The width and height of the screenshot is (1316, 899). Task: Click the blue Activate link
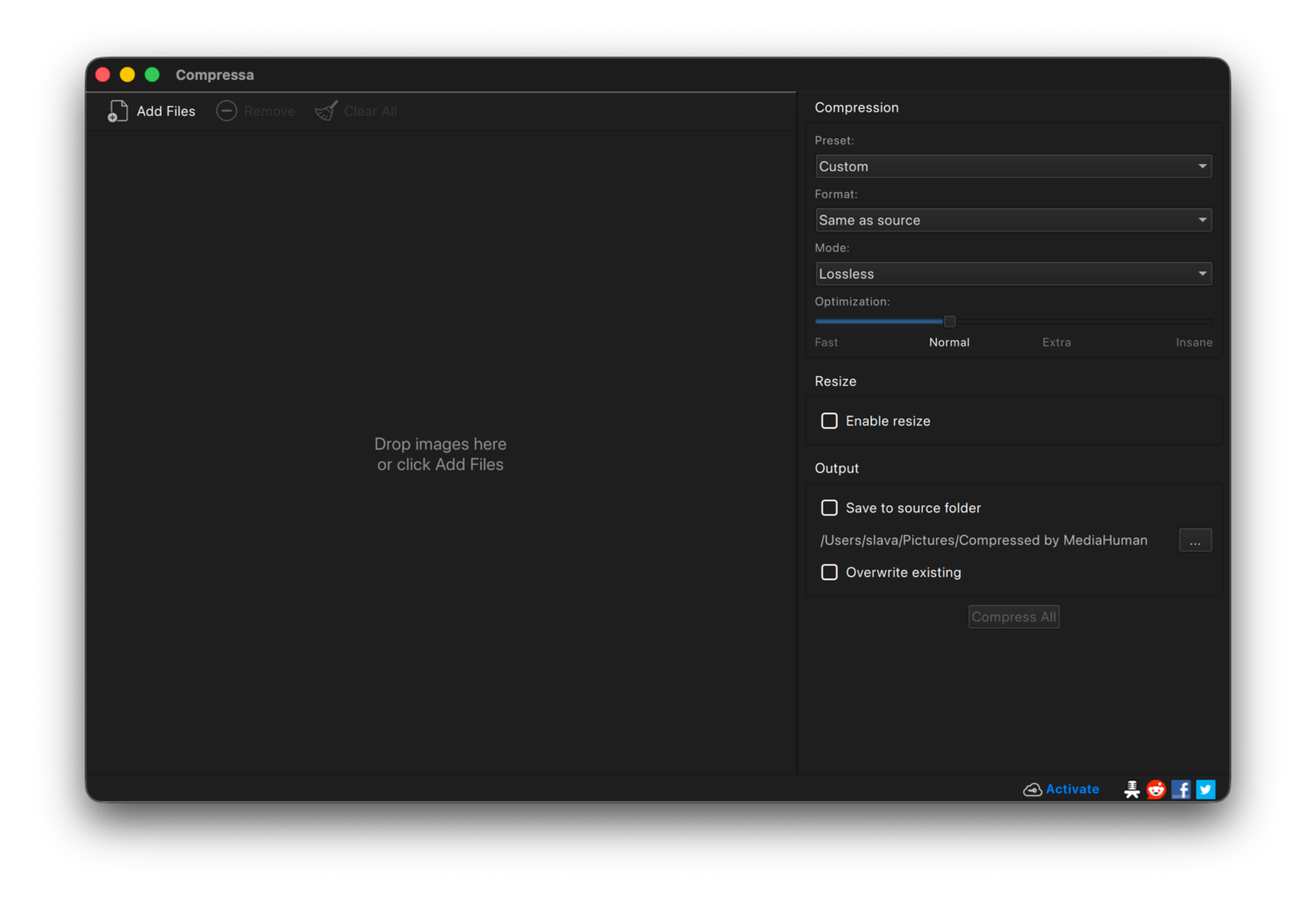(x=1072, y=789)
